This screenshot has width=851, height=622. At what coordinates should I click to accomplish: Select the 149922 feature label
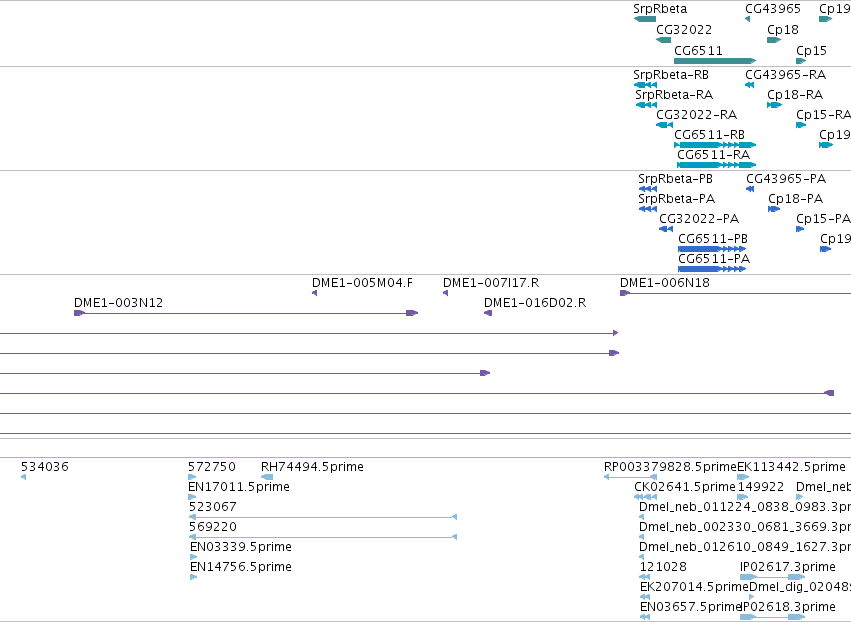[x=761, y=487]
